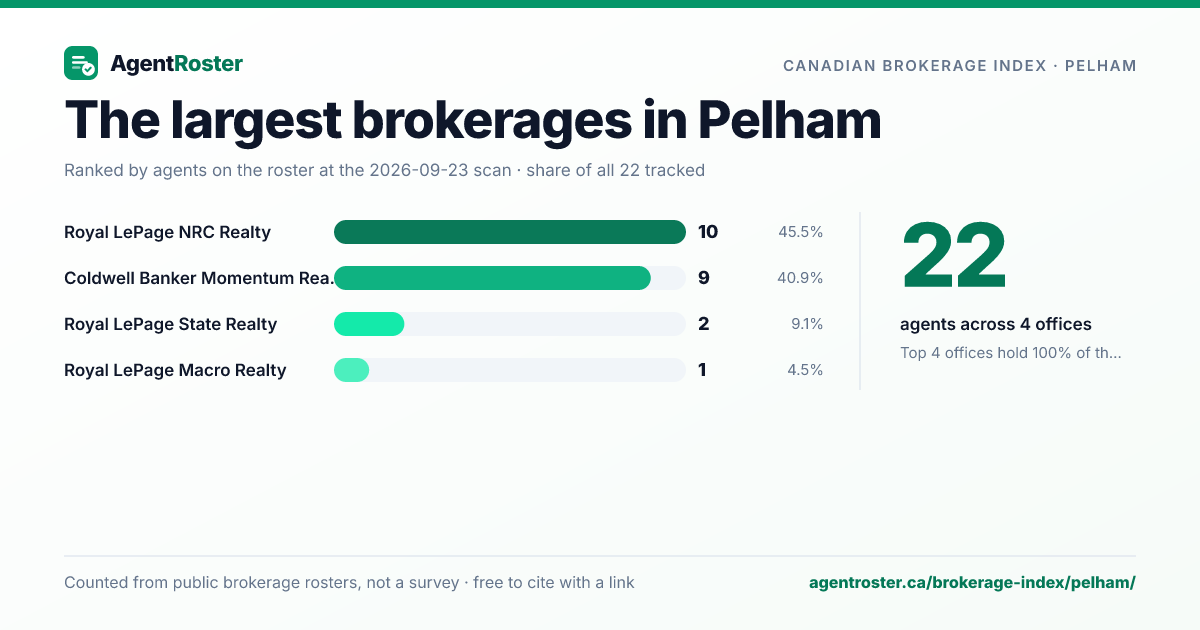The height and width of the screenshot is (630, 1200).
Task: Click the Coldwell Banker Momentum Realty label
Action: click(x=198, y=278)
